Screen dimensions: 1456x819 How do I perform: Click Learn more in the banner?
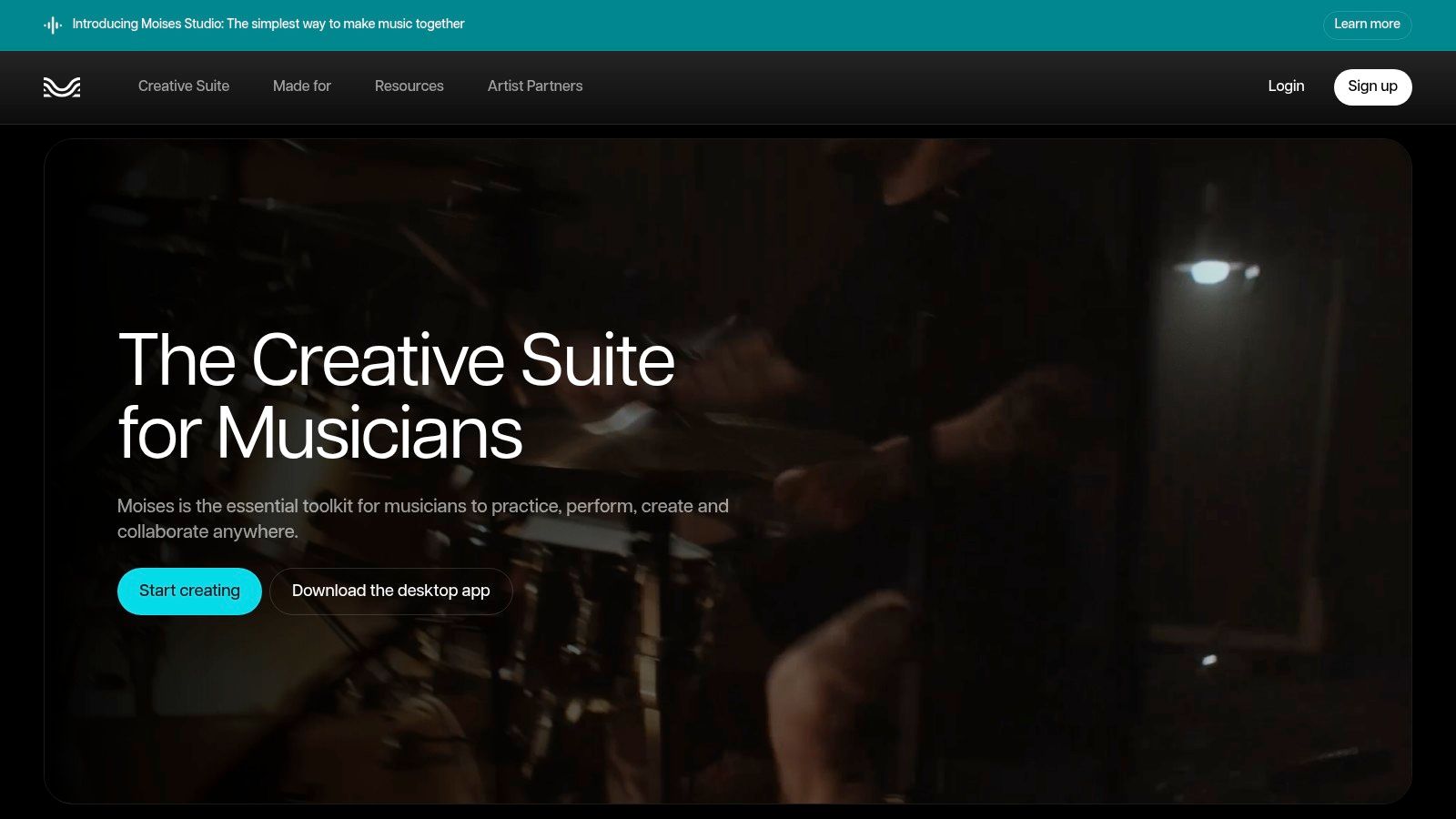click(1367, 25)
